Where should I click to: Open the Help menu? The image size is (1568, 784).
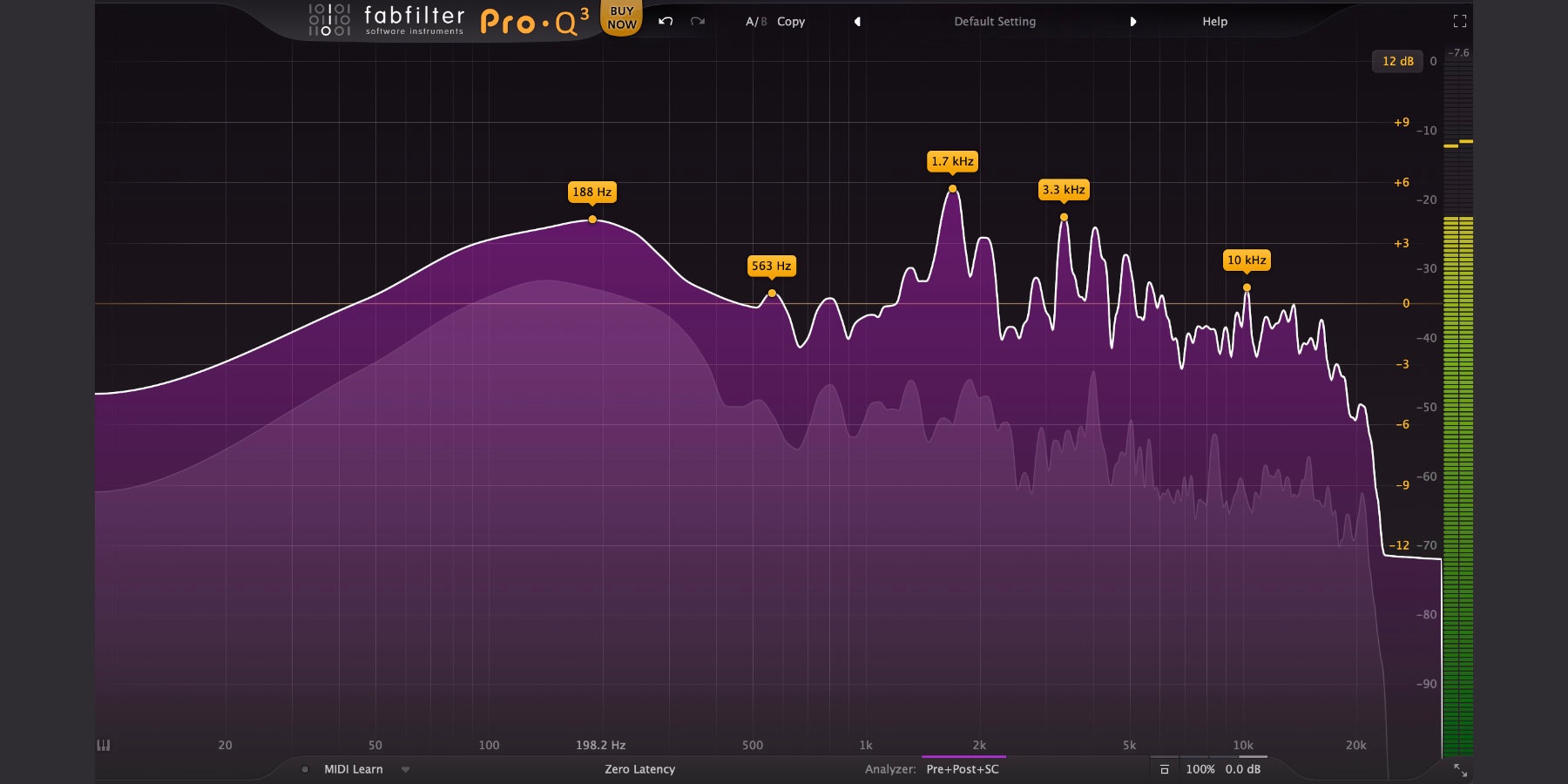[1213, 21]
